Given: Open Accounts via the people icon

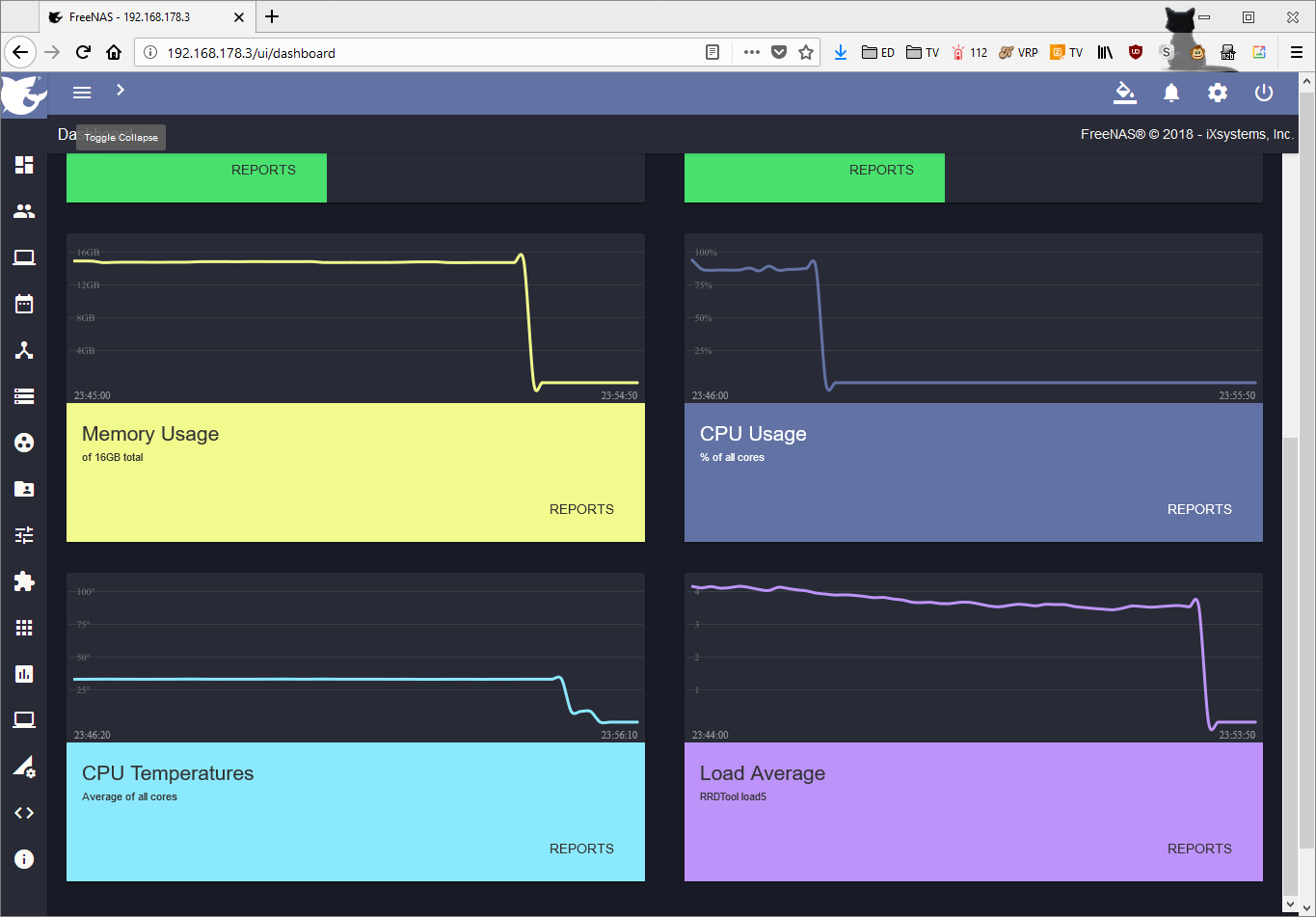Looking at the screenshot, I should coord(24,211).
